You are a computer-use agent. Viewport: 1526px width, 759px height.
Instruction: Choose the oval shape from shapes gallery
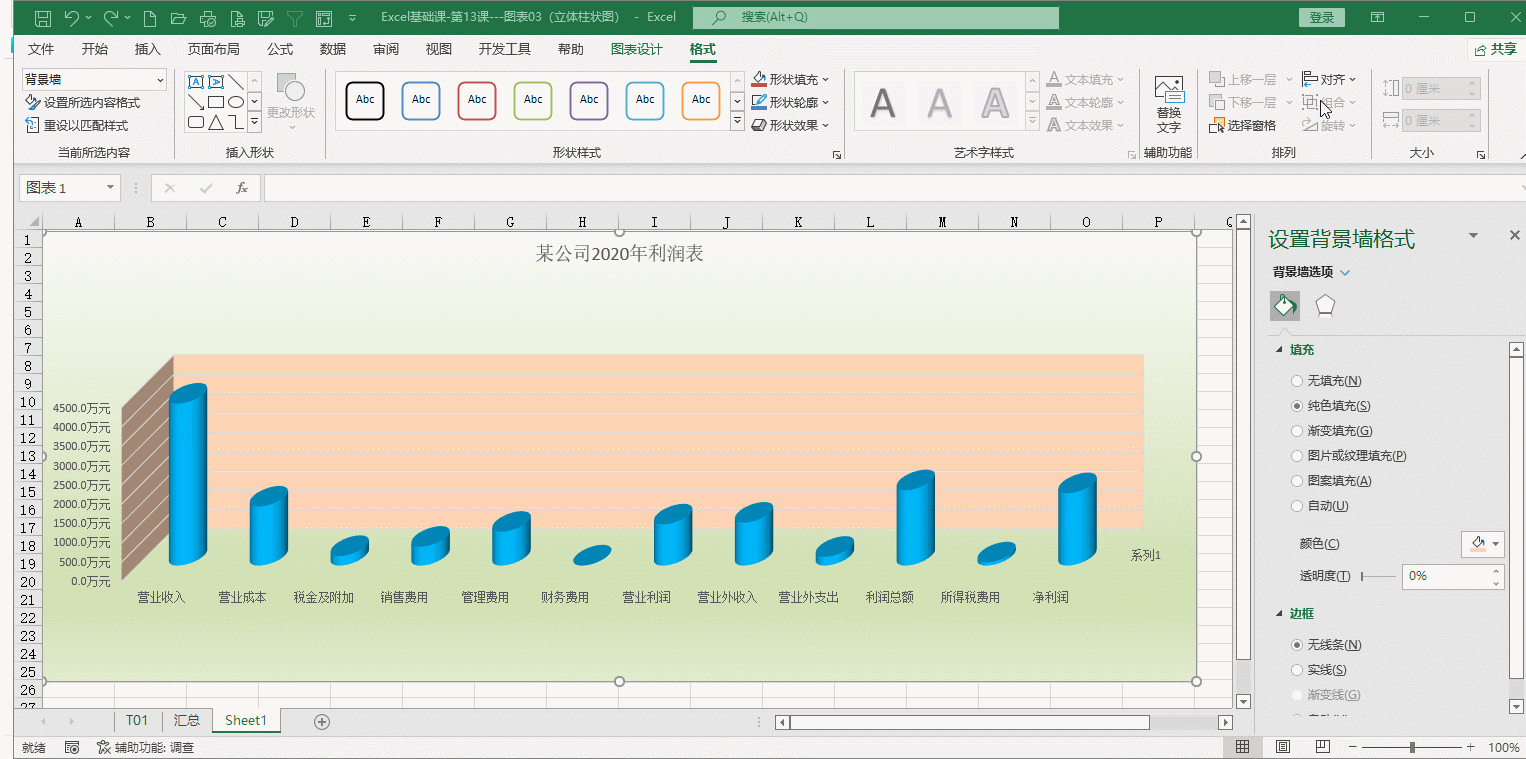(236, 102)
